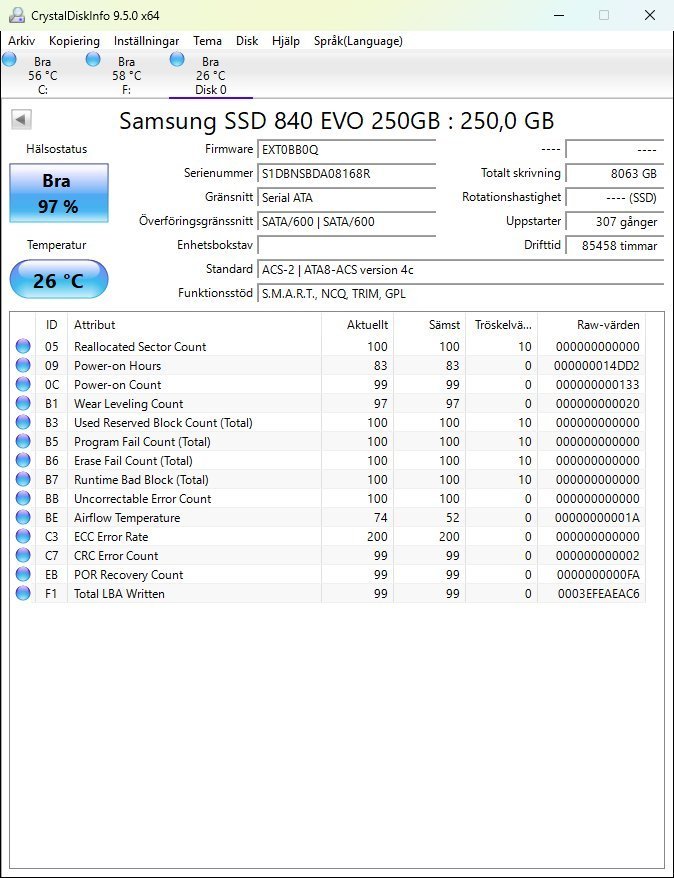Click status orb of ECC Error Rate row

tap(23, 537)
